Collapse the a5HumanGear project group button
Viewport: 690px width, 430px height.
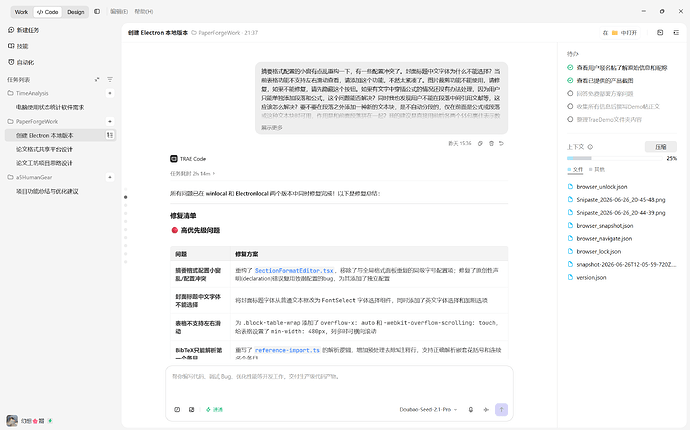[110, 177]
